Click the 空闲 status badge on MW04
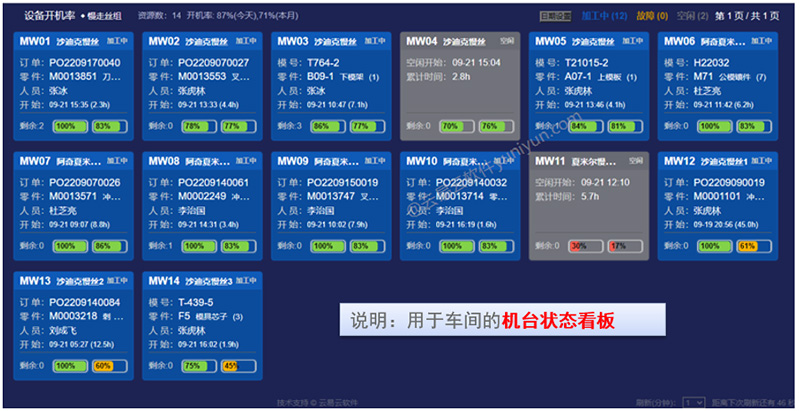This screenshot has width=800, height=411. 507,41
